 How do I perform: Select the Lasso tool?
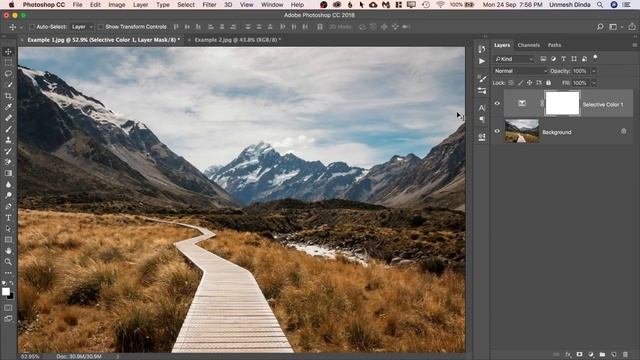(8, 73)
